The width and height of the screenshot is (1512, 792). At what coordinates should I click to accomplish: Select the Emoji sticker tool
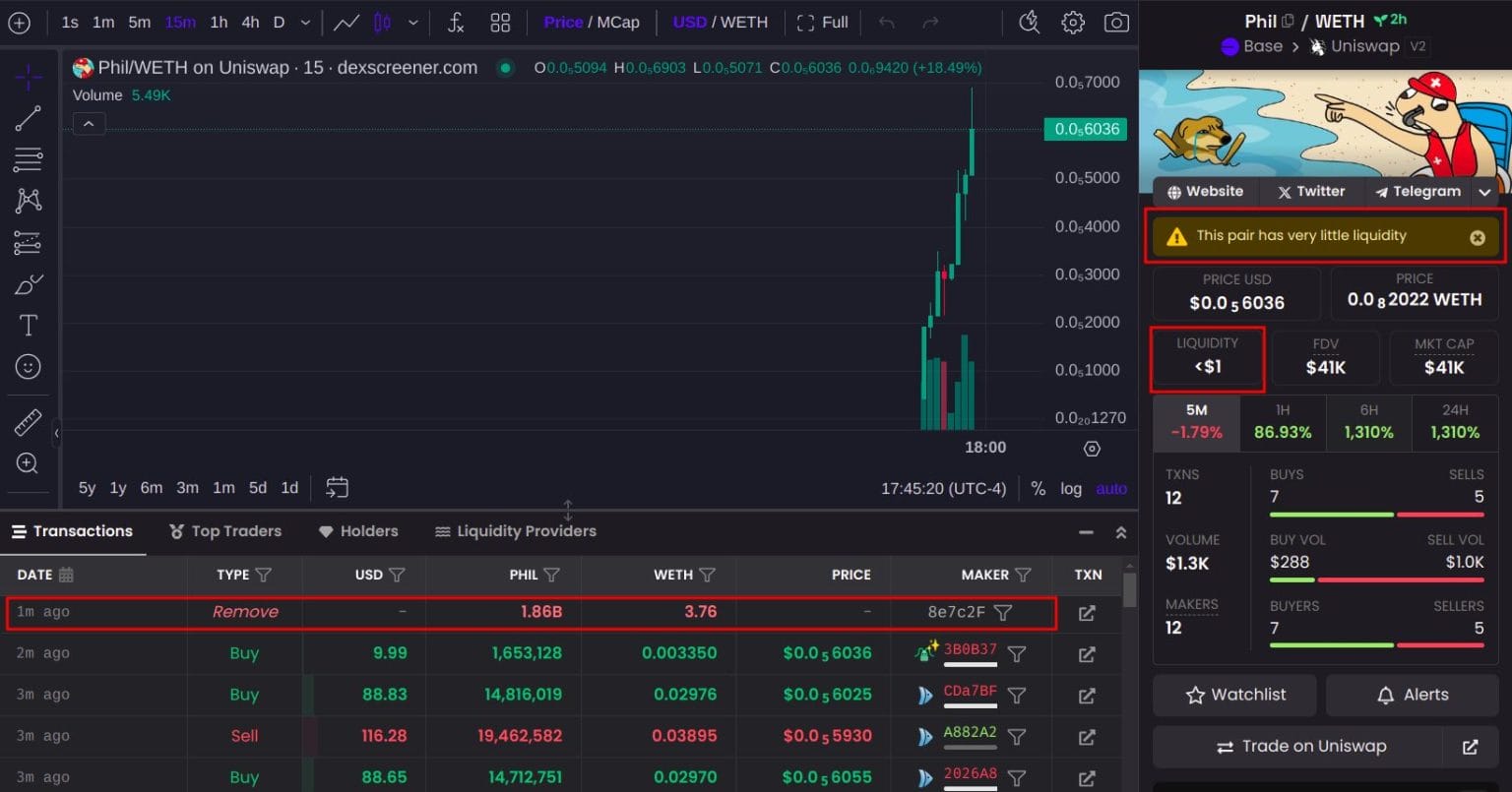pos(29,367)
